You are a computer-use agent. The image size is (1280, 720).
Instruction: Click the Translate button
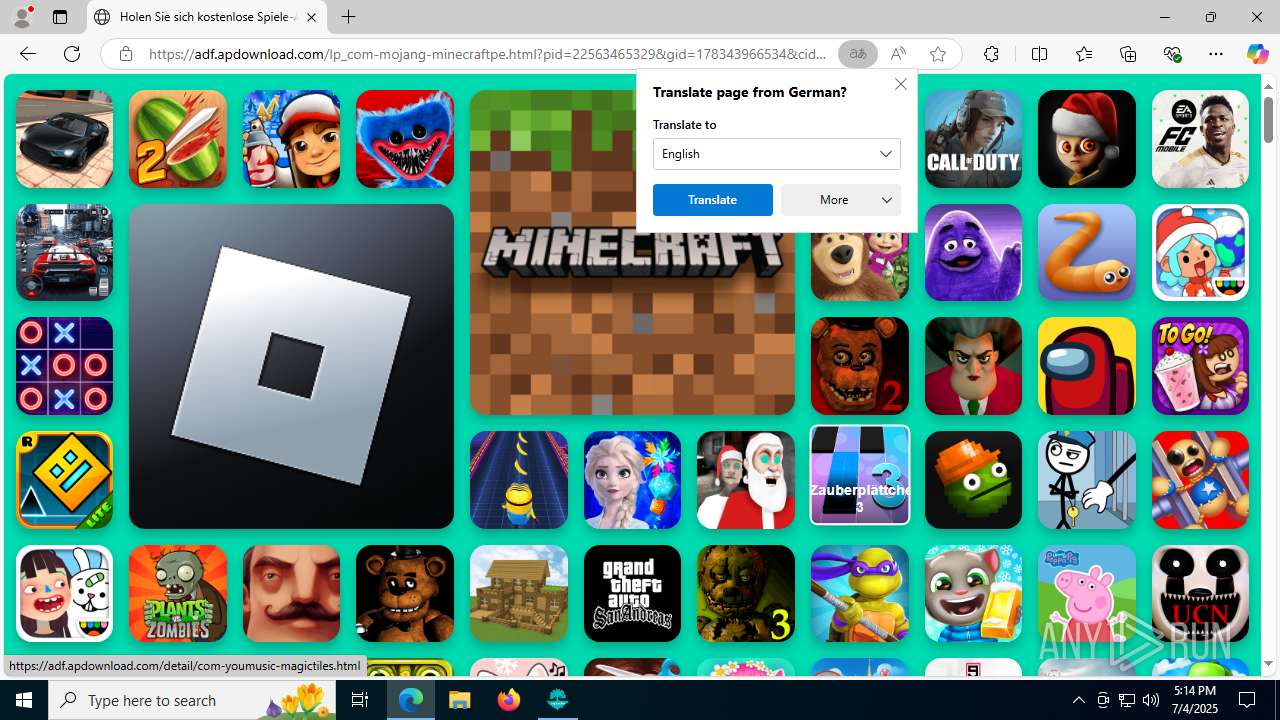713,200
